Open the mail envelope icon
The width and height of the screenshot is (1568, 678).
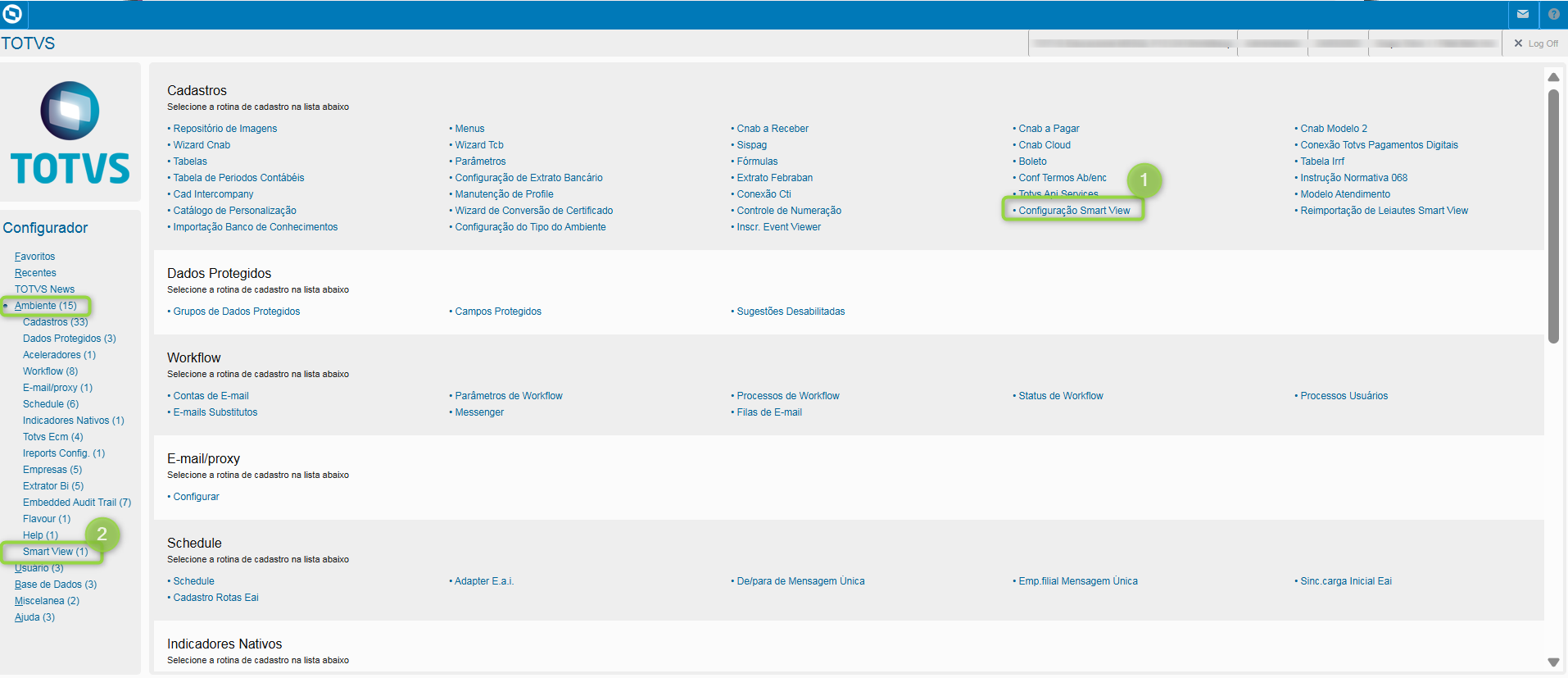pos(1523,14)
